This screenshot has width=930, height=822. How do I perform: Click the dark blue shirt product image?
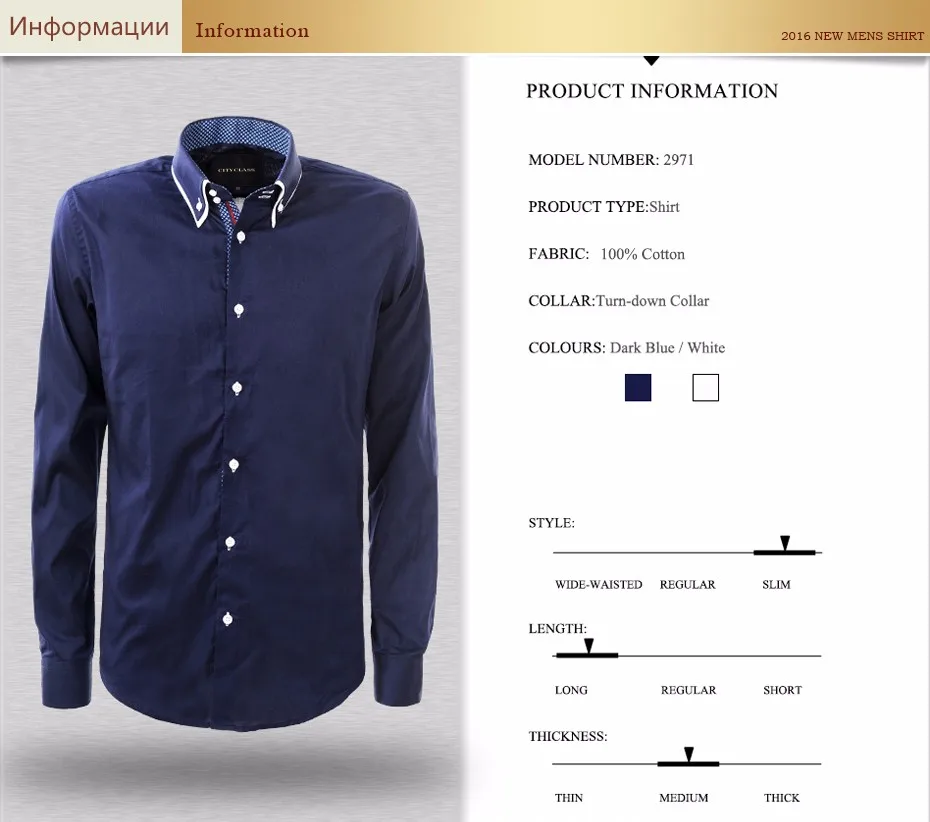coord(236,421)
